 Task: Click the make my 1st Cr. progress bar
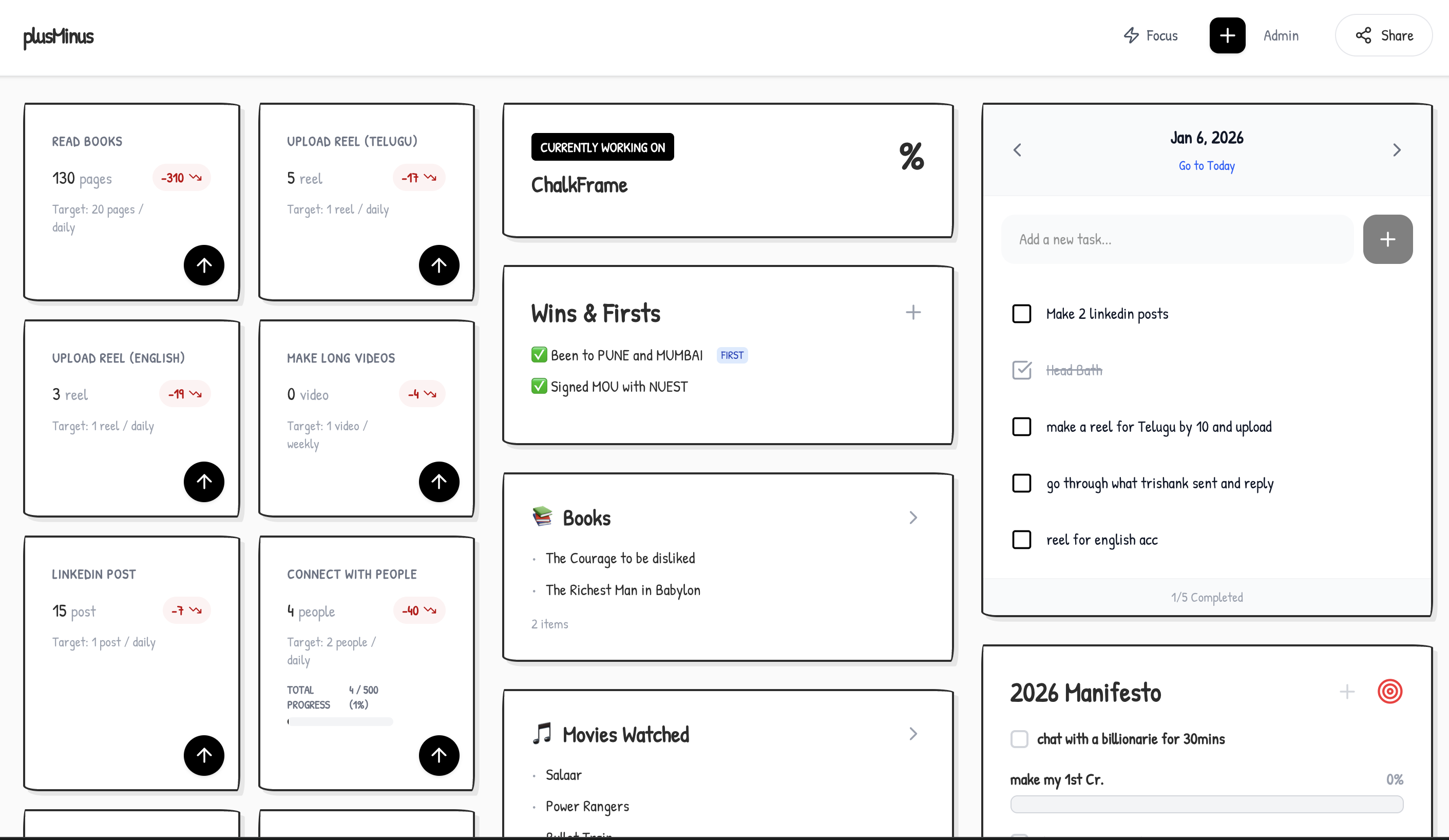1206,804
